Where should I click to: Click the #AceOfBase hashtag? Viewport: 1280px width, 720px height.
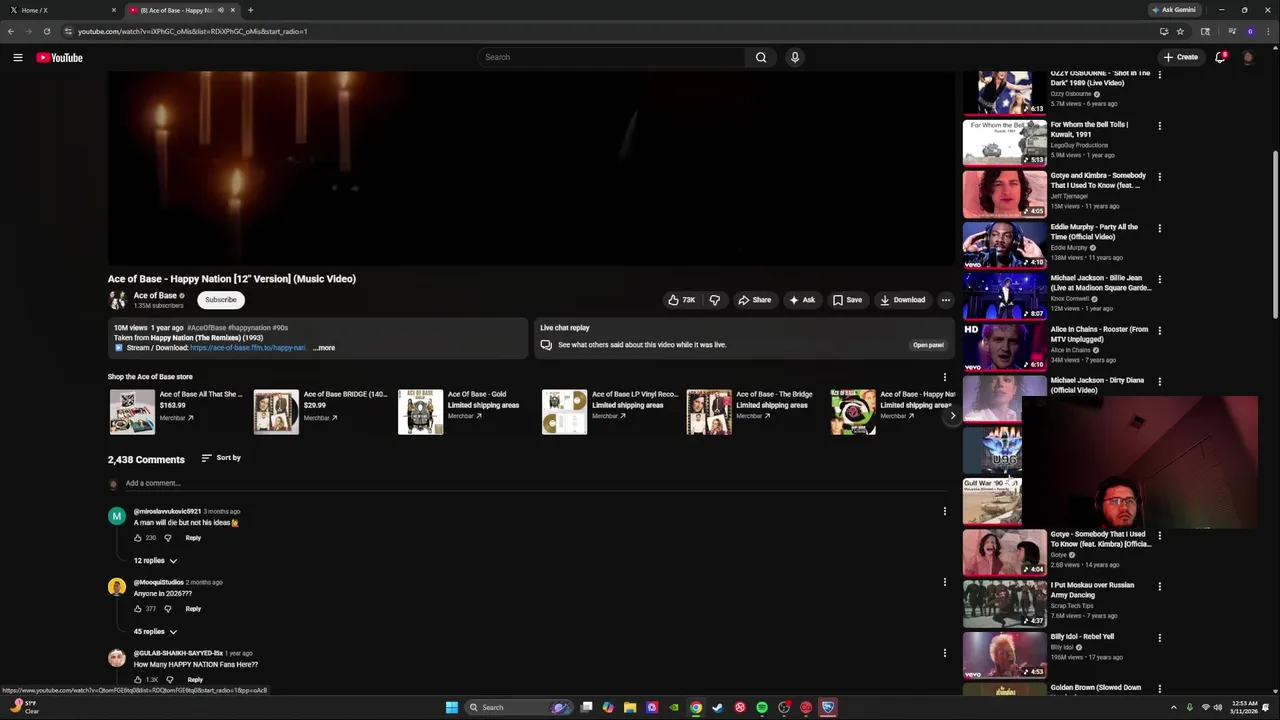pos(207,328)
